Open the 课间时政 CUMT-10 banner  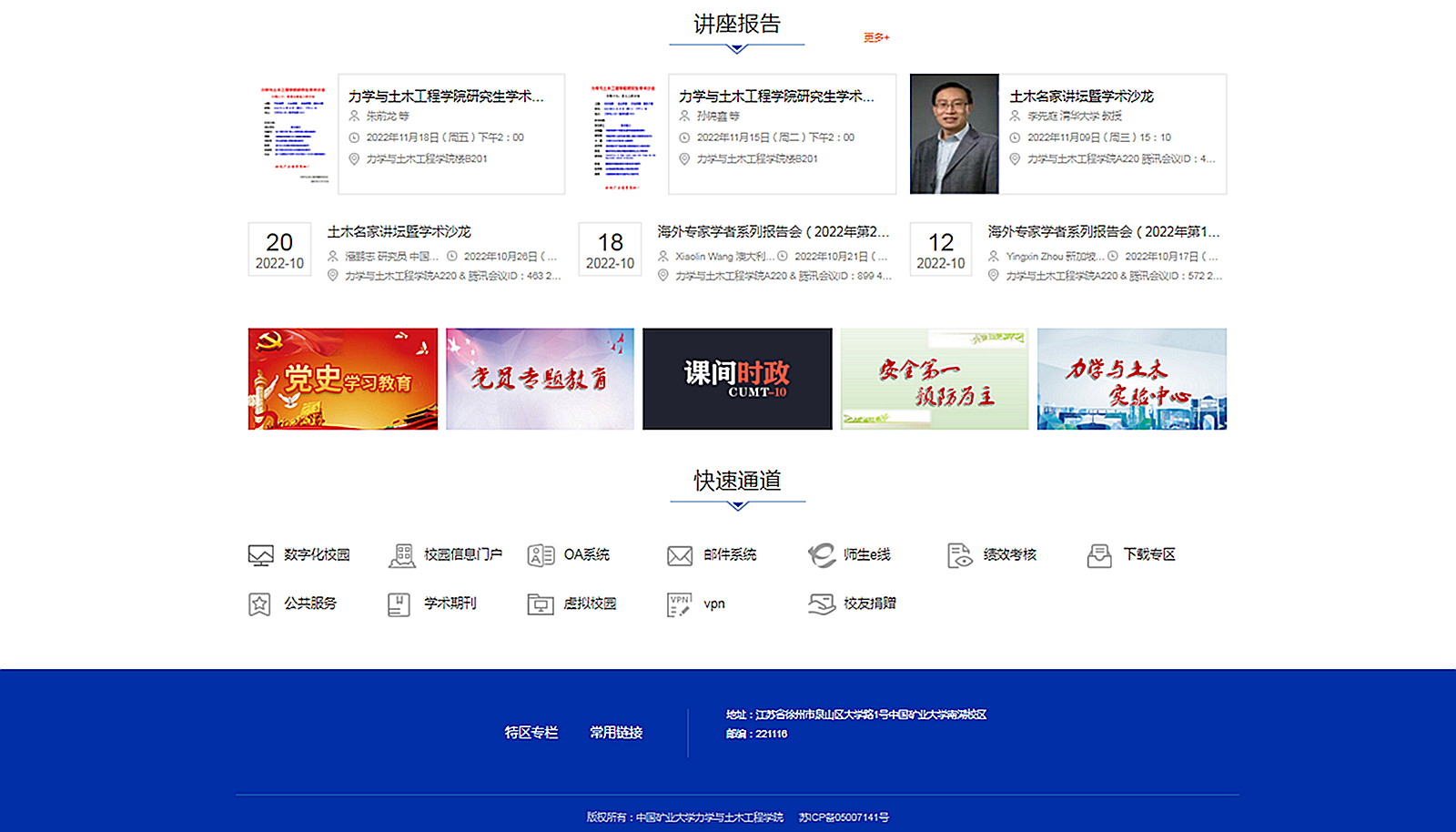tap(737, 379)
